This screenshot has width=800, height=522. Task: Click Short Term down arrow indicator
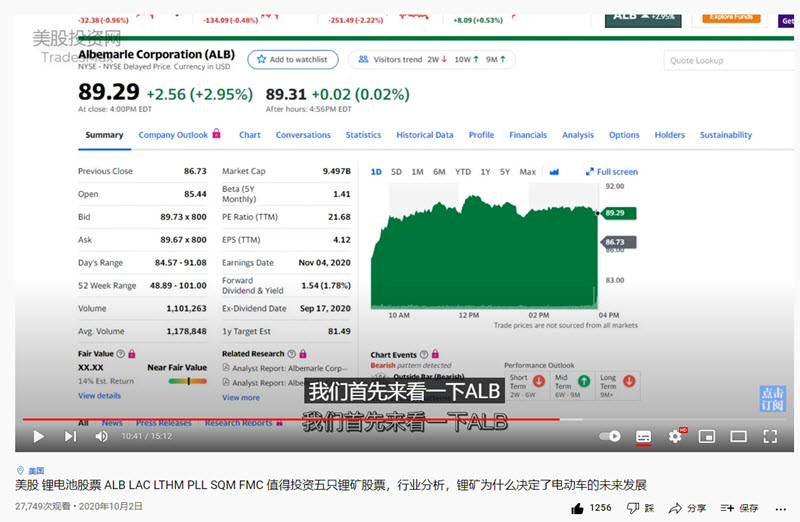pyautogui.click(x=538, y=381)
